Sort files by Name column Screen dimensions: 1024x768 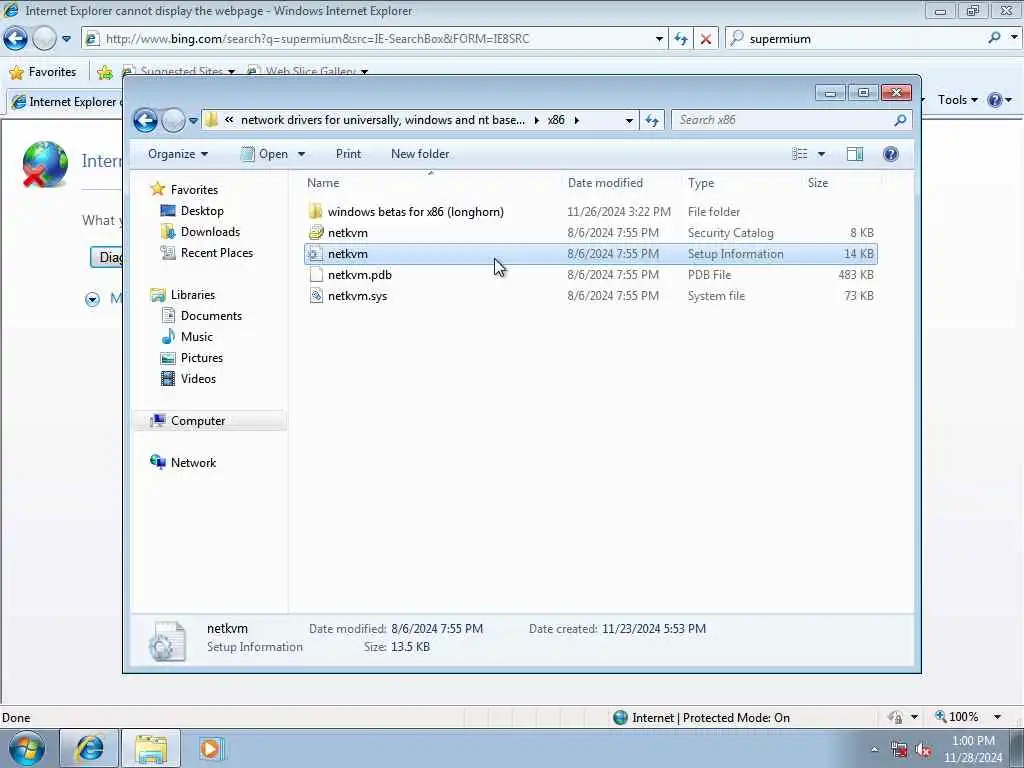click(x=431, y=184)
